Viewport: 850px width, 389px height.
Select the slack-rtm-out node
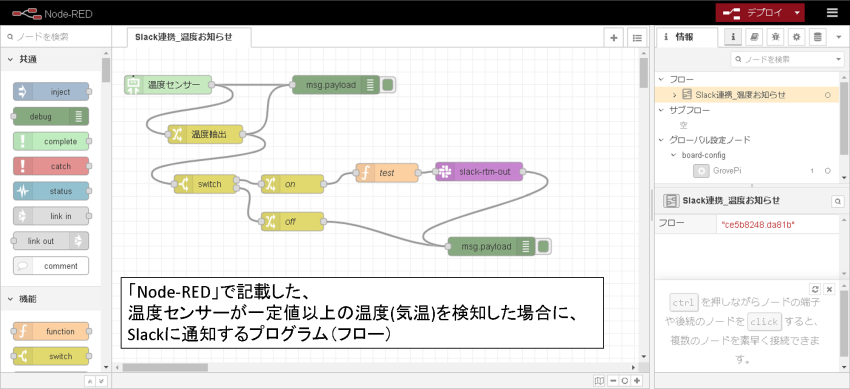[x=479, y=172]
